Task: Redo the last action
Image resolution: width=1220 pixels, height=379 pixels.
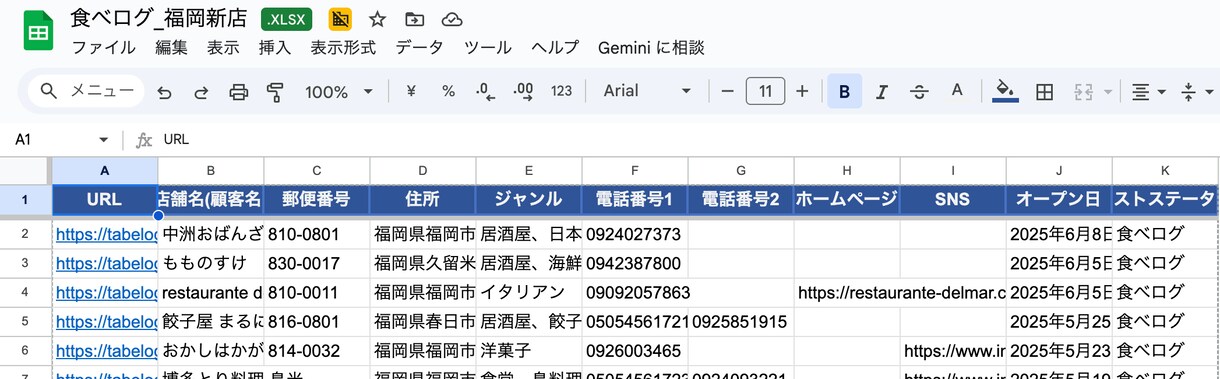Action: pos(202,92)
